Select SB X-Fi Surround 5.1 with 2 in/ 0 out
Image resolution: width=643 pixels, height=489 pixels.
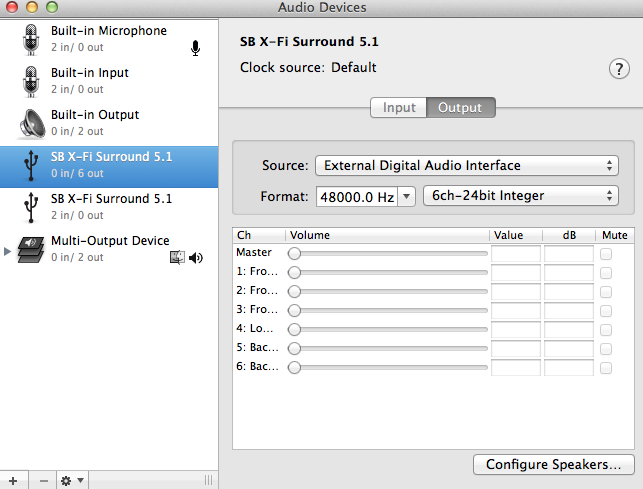click(109, 207)
